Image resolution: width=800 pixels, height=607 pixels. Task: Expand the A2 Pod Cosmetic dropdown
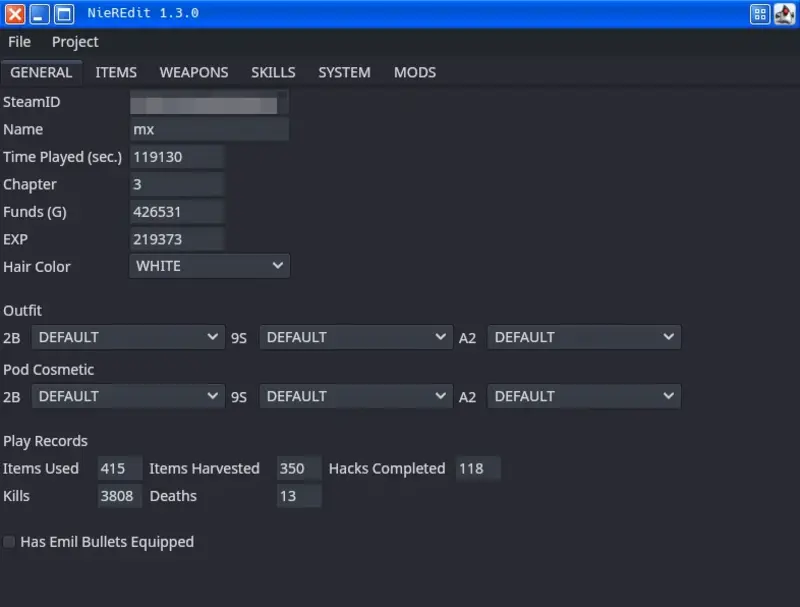[584, 396]
